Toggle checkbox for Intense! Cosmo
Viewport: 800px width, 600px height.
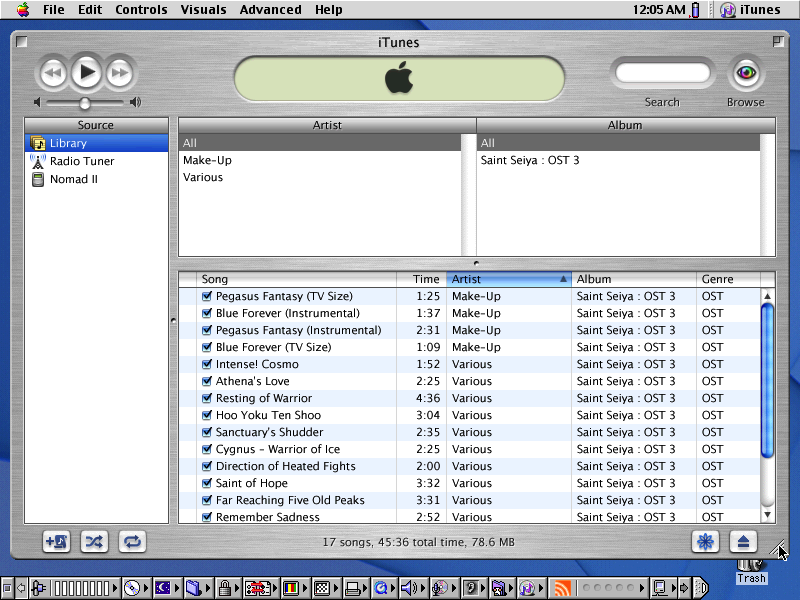(x=207, y=364)
